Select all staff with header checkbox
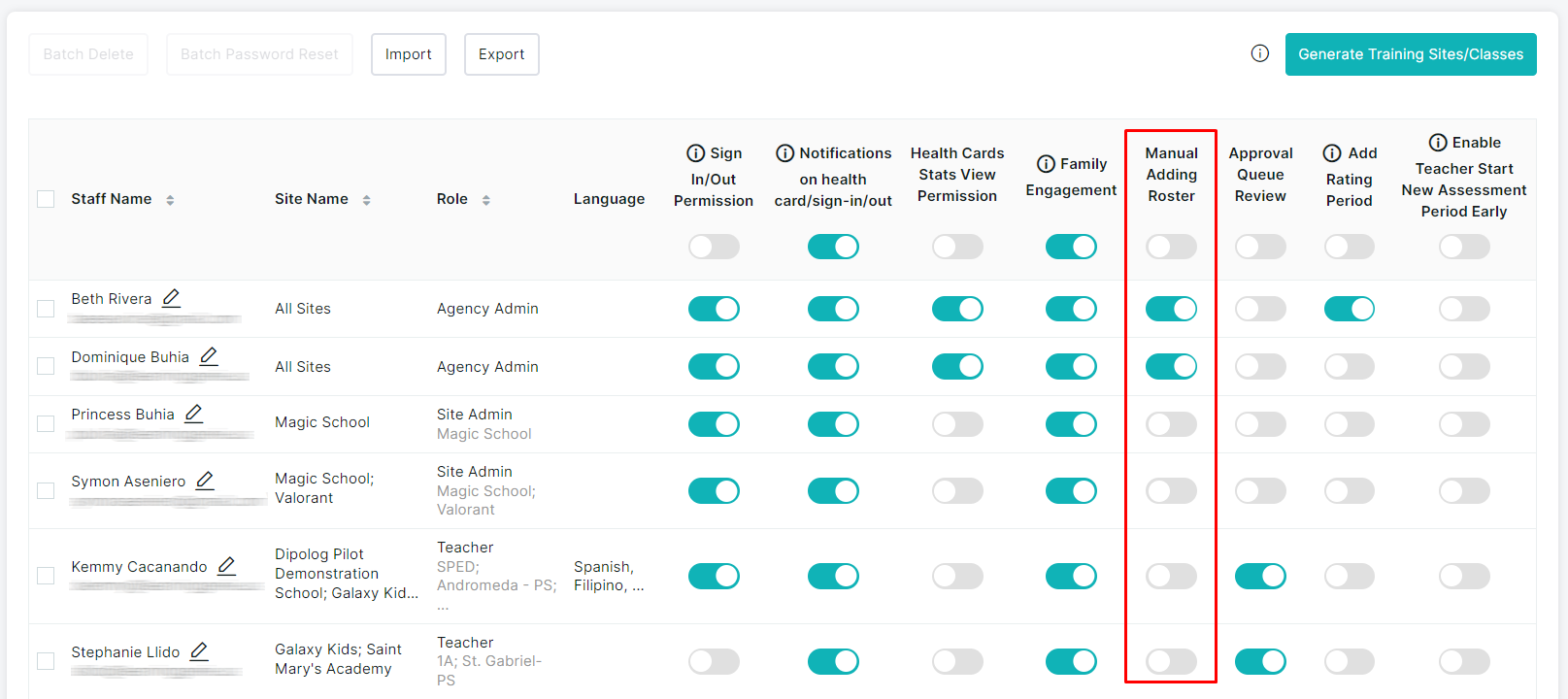Viewport: 1568px width, 699px height. (x=46, y=199)
